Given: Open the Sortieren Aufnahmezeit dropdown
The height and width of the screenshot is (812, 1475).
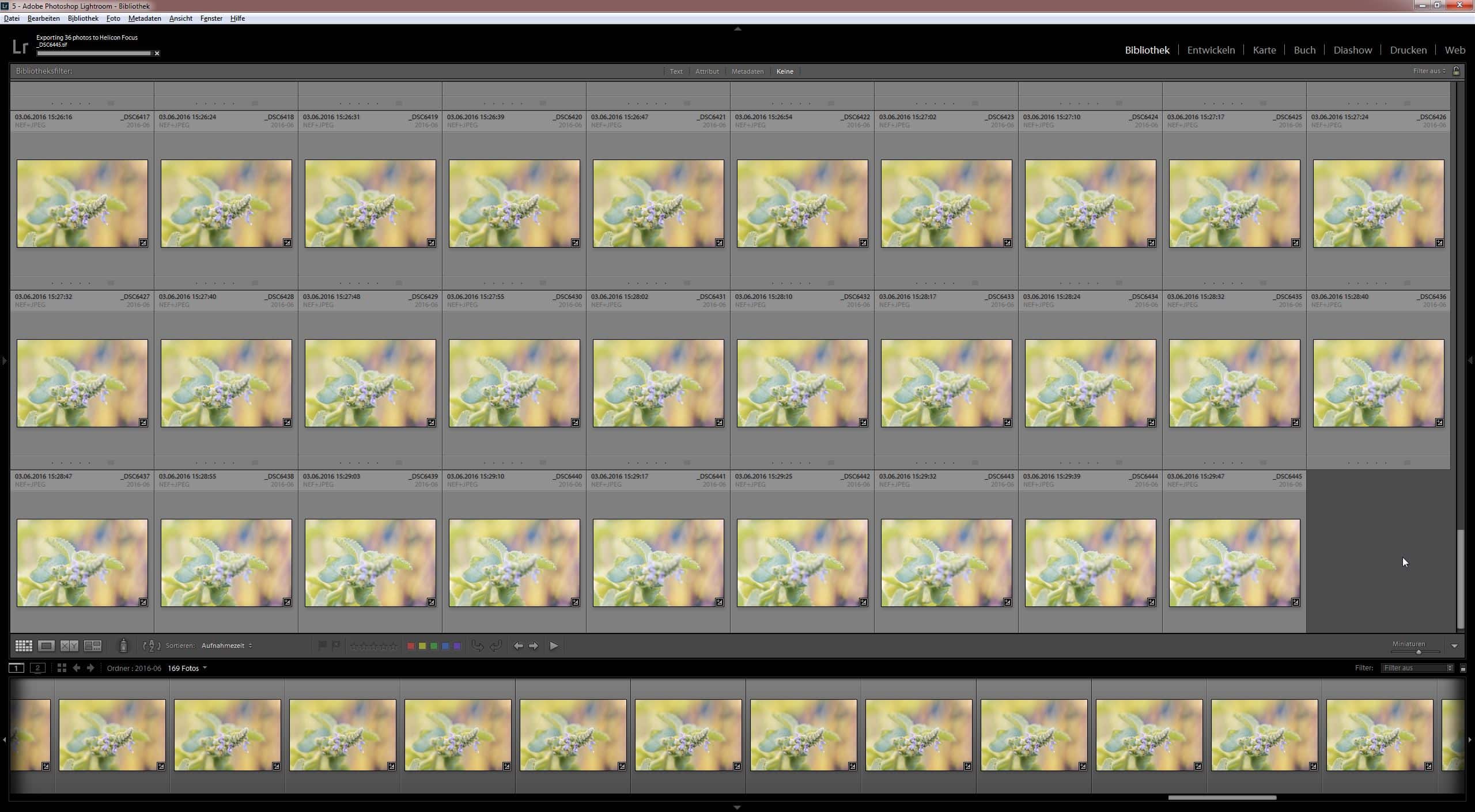Looking at the screenshot, I should pyautogui.click(x=226, y=646).
